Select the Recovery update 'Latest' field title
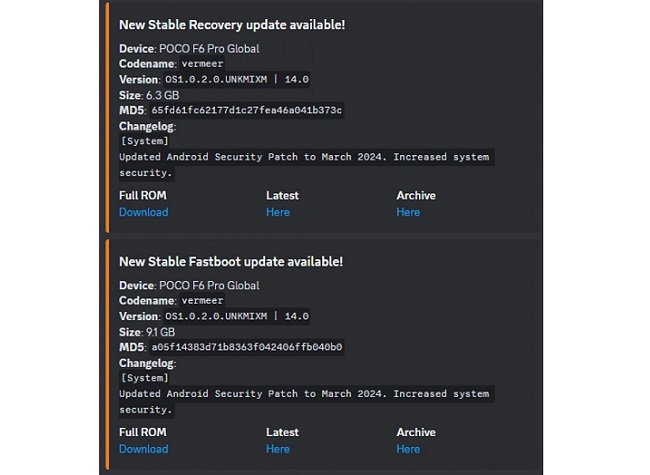Viewport: 650px width, 475px height. tap(282, 195)
